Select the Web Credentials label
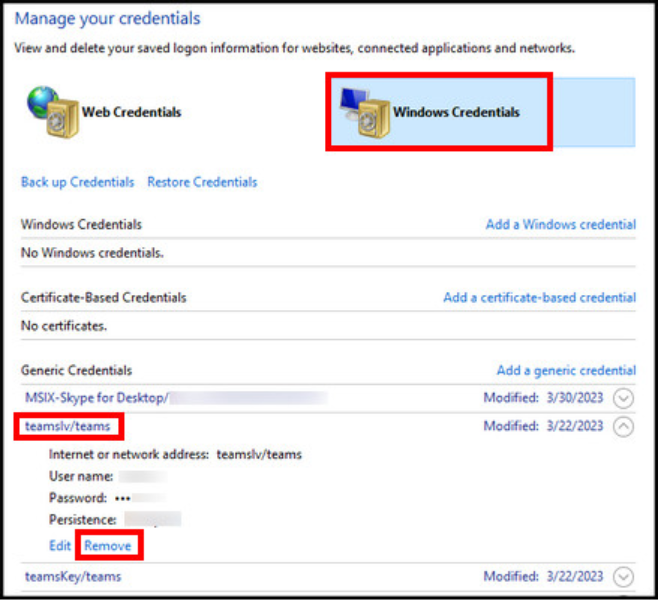Viewport: 658px width, 600px height. 131,112
